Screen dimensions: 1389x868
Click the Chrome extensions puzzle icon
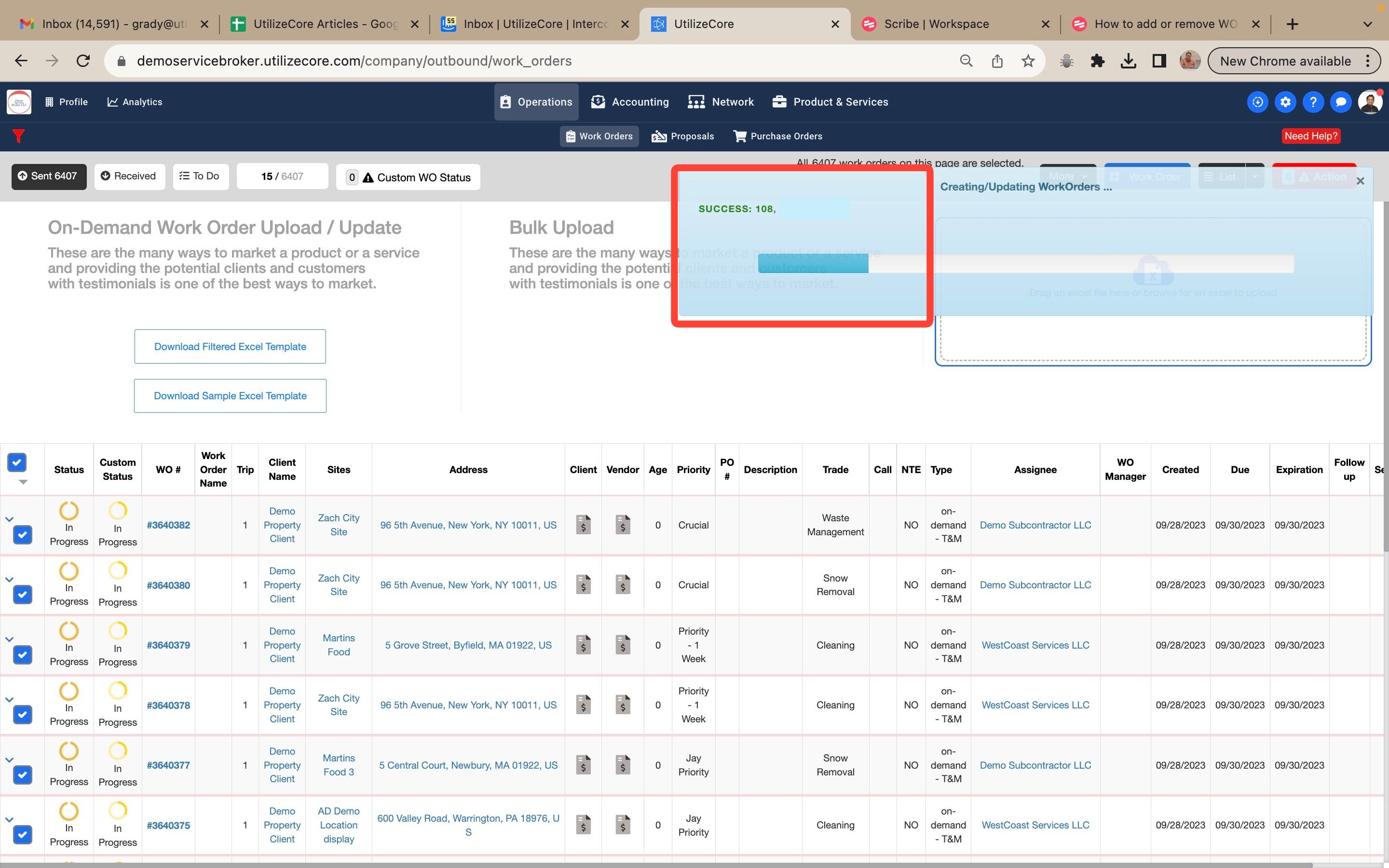coord(1097,61)
